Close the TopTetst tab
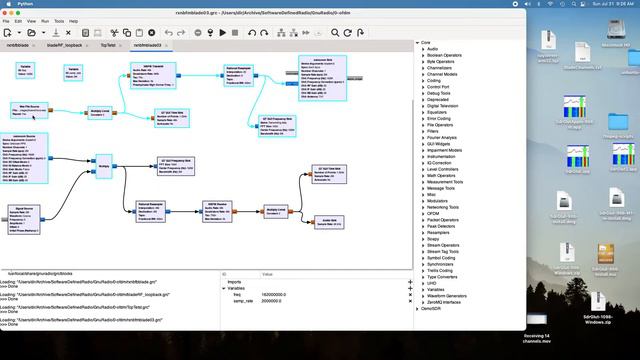The width and height of the screenshot is (640, 360). pos(120,45)
